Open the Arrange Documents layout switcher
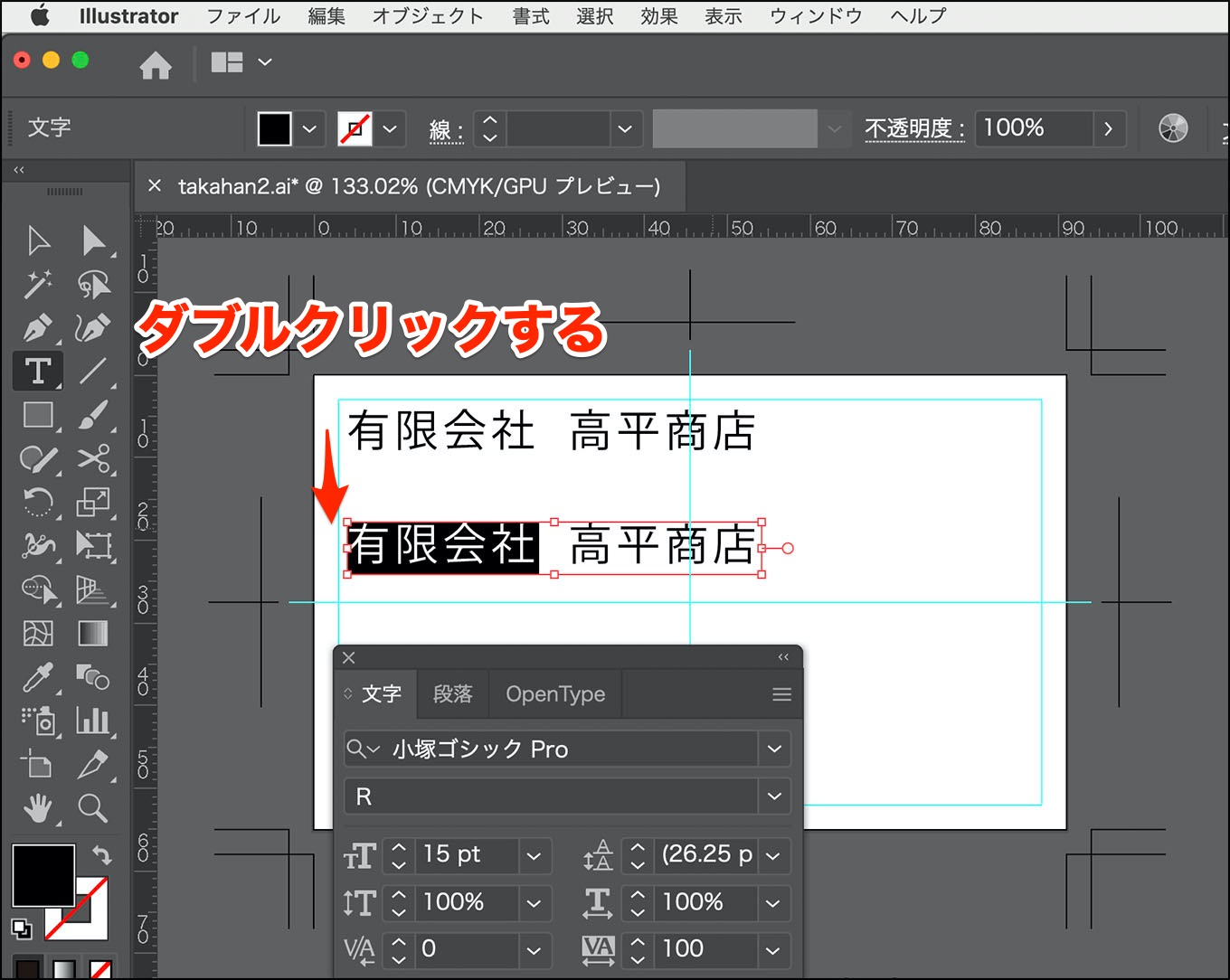Screen dimensions: 1230x980 [x=241, y=61]
